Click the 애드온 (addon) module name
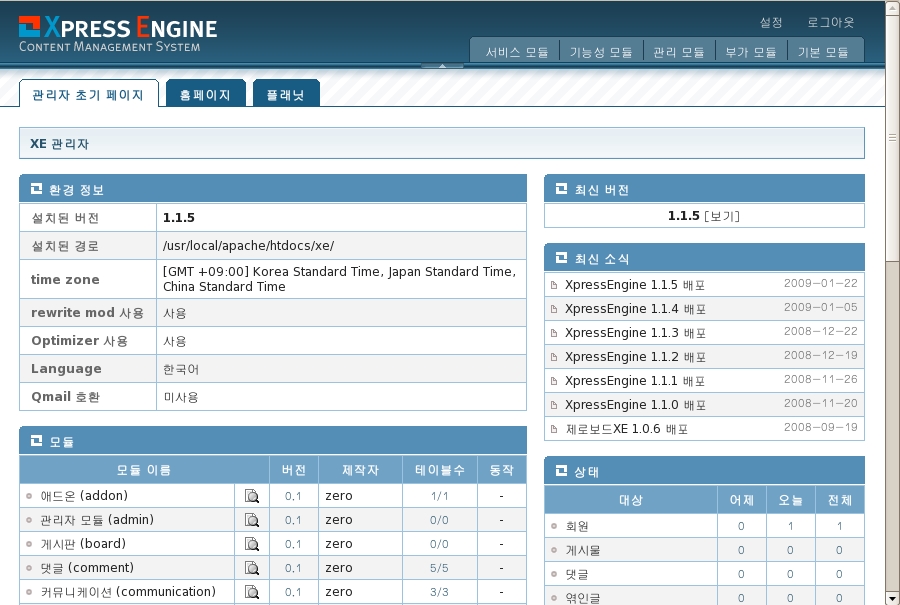 click(x=84, y=496)
